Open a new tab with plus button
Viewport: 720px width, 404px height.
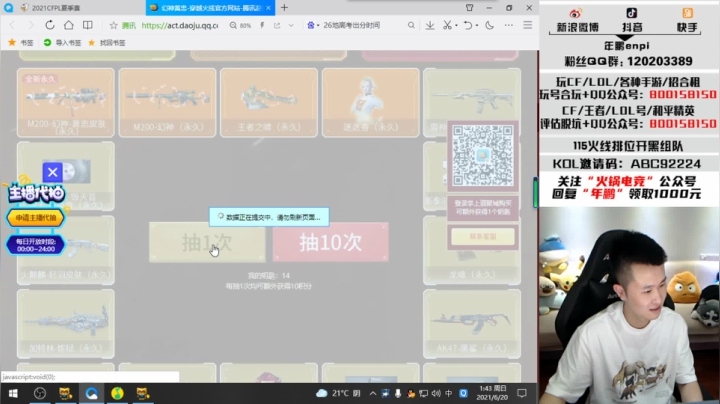284,7
